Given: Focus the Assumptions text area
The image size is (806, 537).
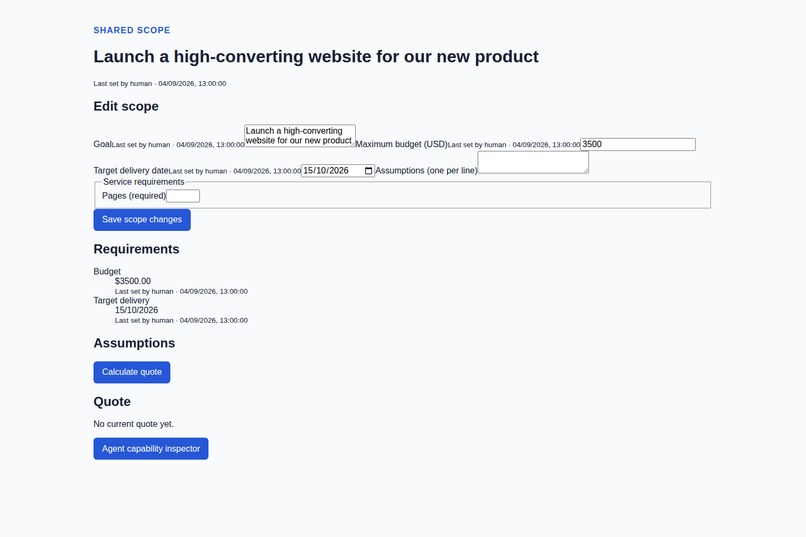Looking at the screenshot, I should [533, 162].
